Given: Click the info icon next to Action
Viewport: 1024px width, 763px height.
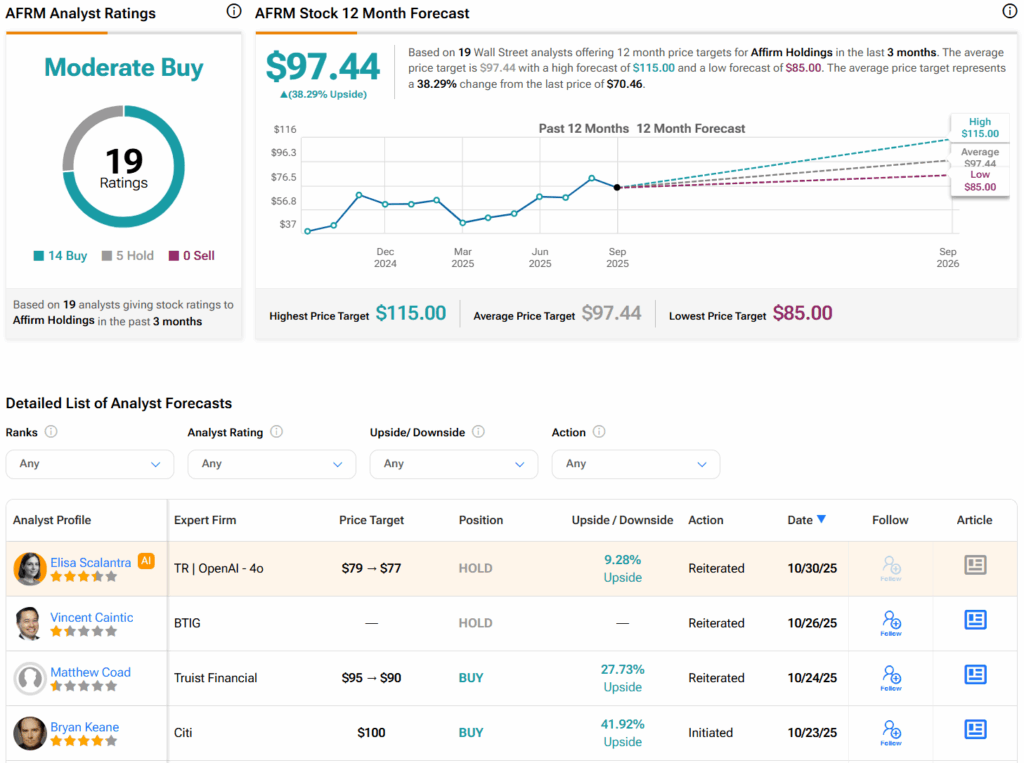Looking at the screenshot, I should (599, 432).
